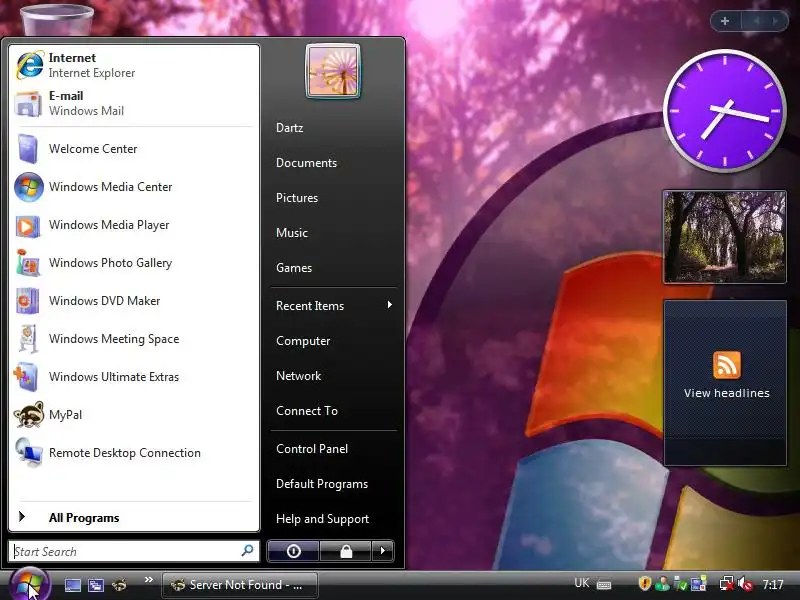Screen dimensions: 800x600
Task: Expand Quick Launch overflow chevron
Action: 148,580
